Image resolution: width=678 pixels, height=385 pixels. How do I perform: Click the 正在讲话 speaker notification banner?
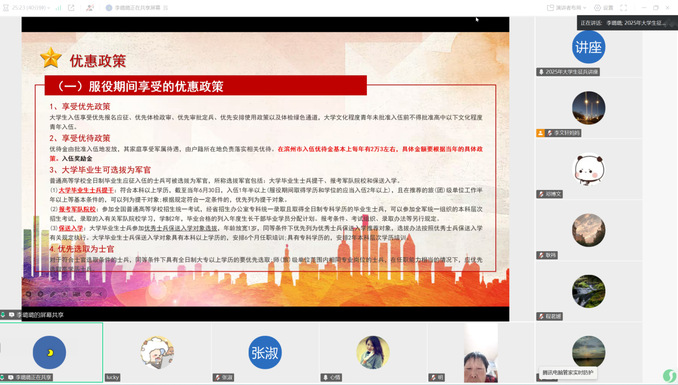tap(627, 22)
